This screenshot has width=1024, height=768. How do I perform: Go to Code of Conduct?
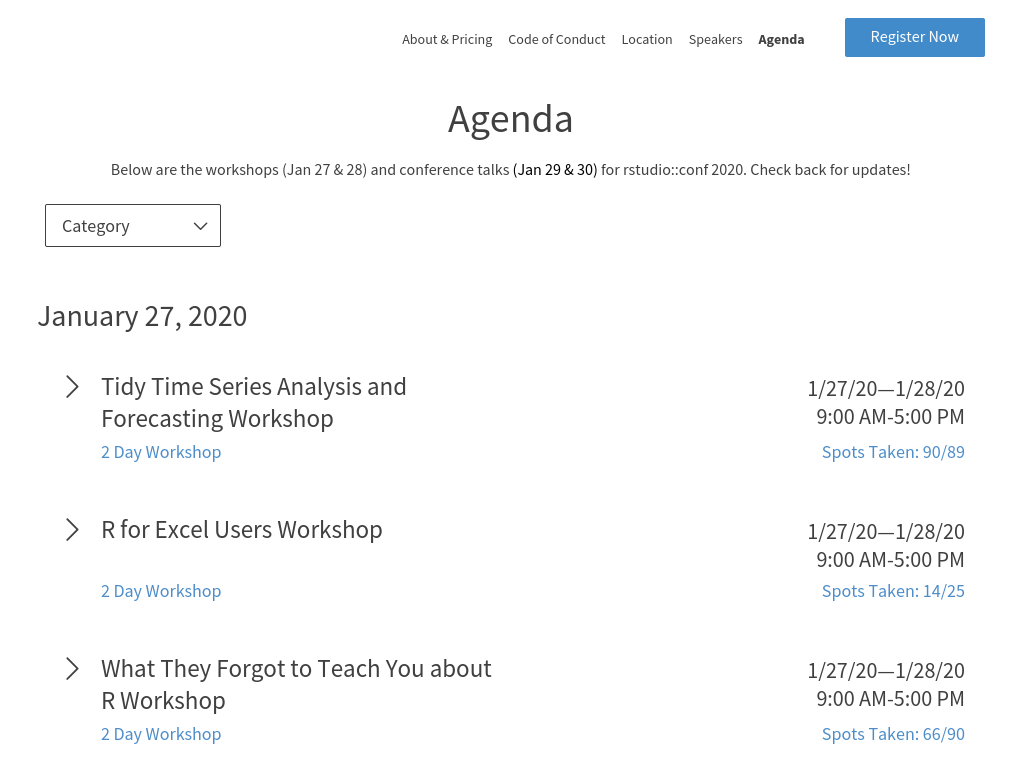556,40
